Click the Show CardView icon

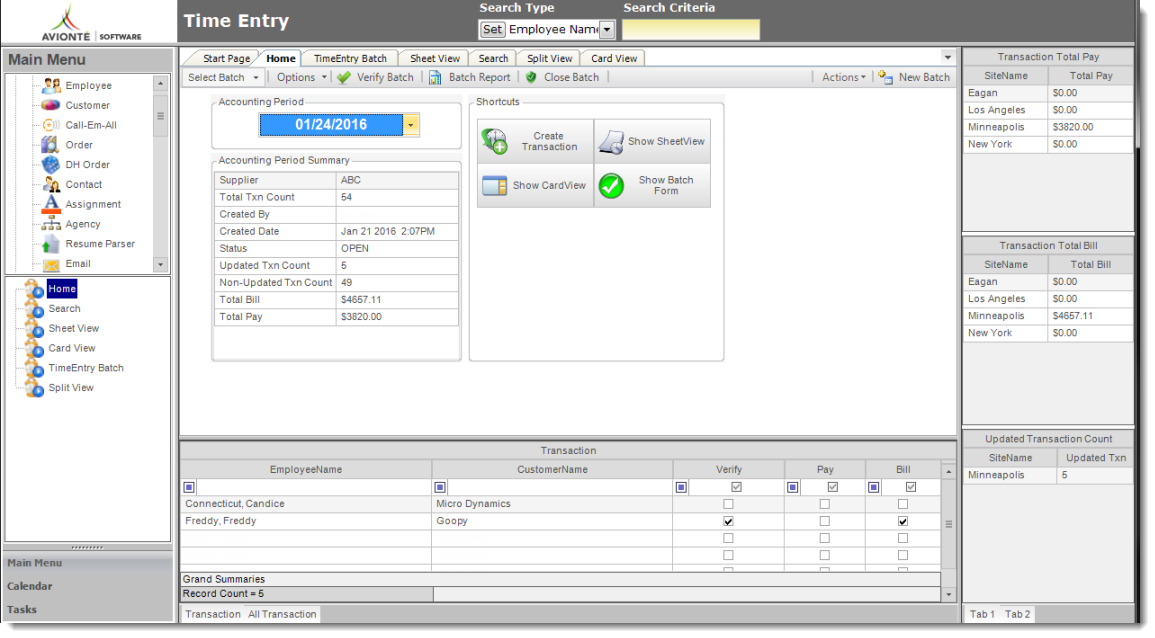(x=495, y=186)
